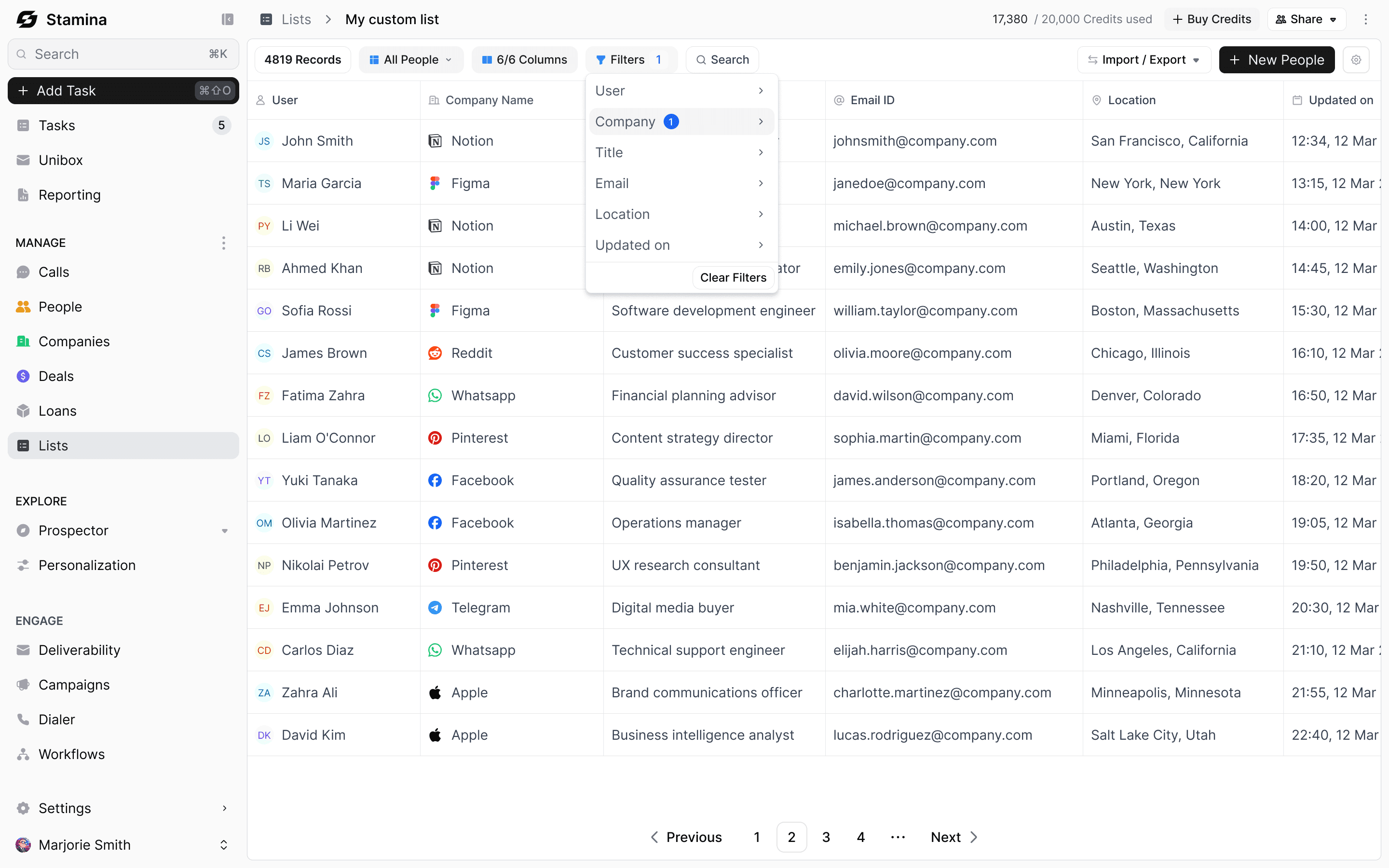The image size is (1389, 868).
Task: Go to Deals in the sidebar
Action: point(55,376)
